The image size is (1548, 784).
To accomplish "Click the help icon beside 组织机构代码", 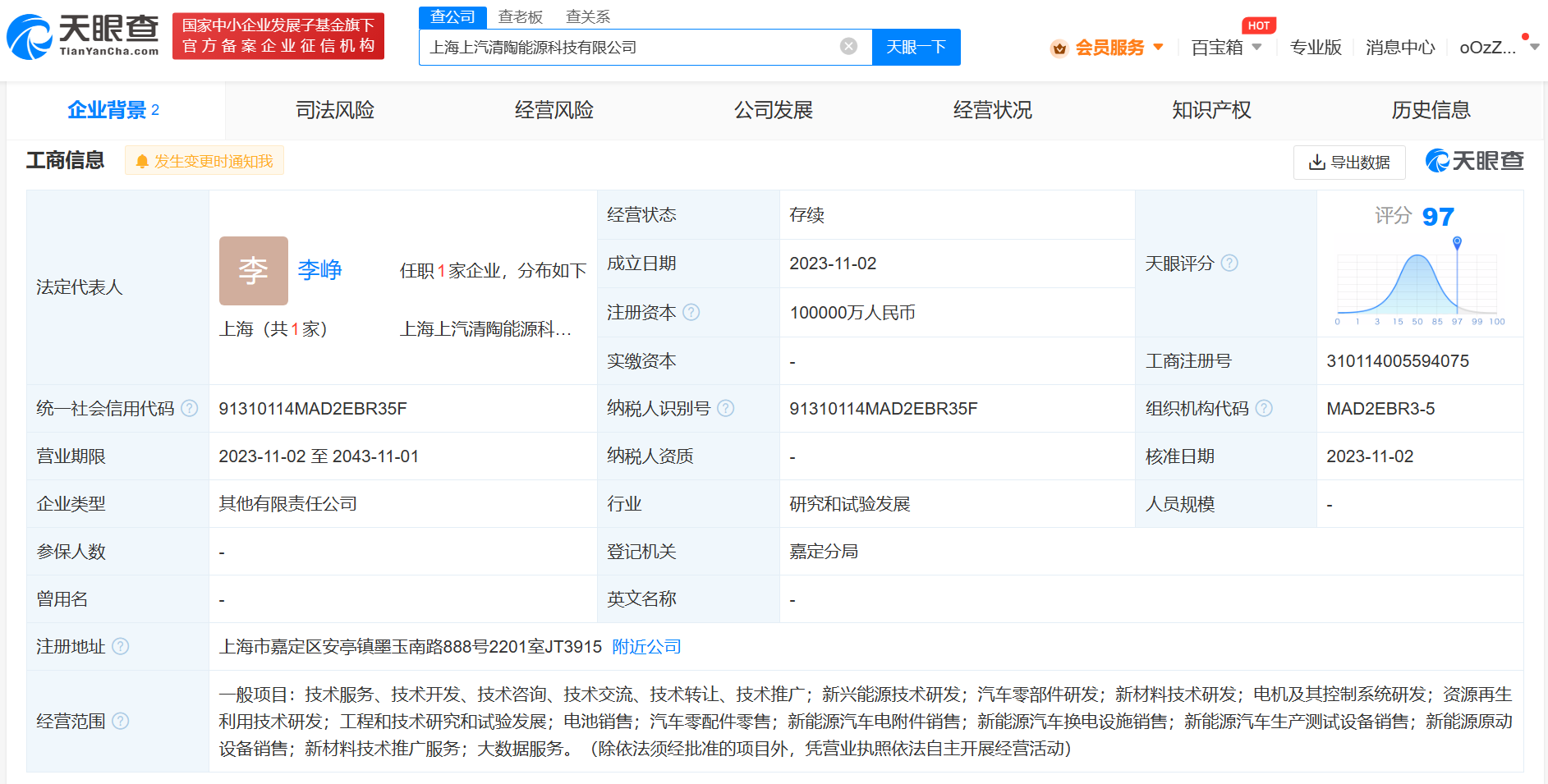I will 1264,408.
